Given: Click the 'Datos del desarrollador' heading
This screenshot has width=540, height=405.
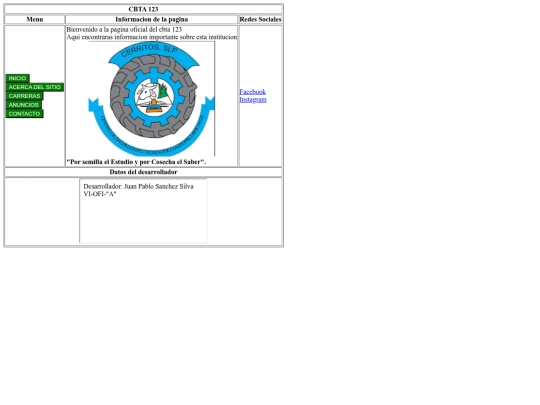Looking at the screenshot, I should point(143,172).
